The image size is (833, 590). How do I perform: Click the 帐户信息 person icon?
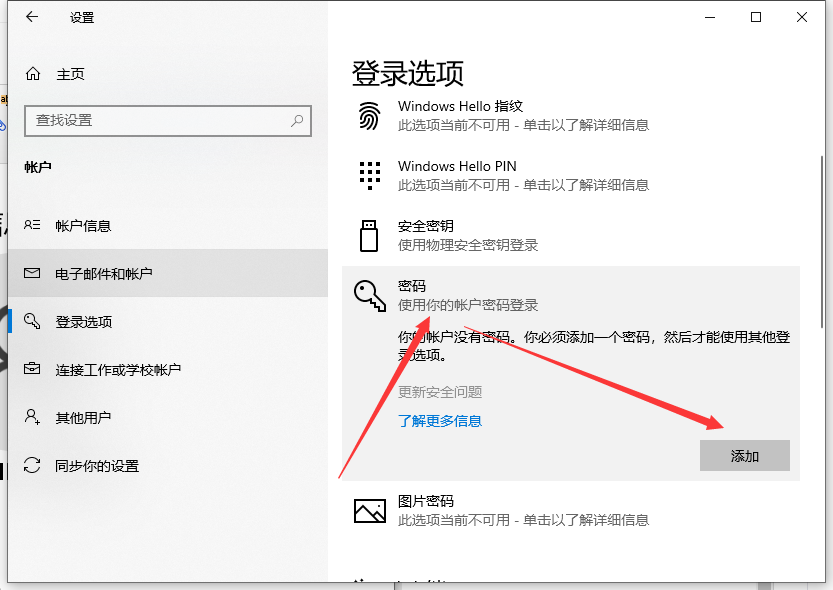(31, 225)
